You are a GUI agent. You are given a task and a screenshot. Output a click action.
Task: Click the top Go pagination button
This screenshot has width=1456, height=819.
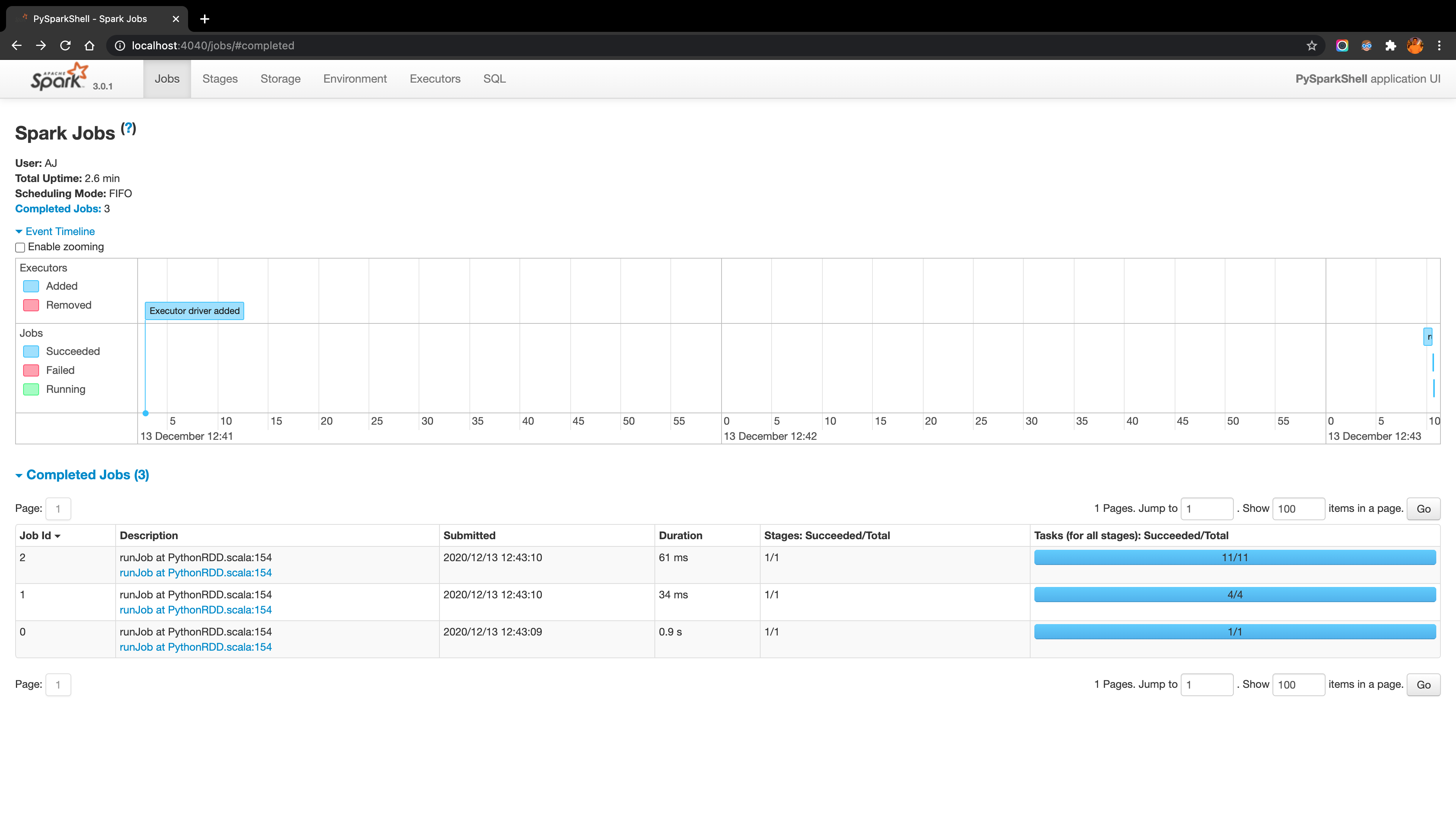click(x=1423, y=509)
